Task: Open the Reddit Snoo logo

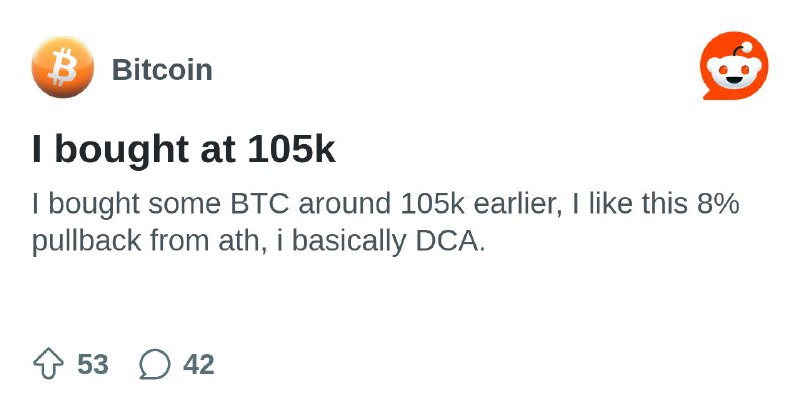Action: [734, 65]
